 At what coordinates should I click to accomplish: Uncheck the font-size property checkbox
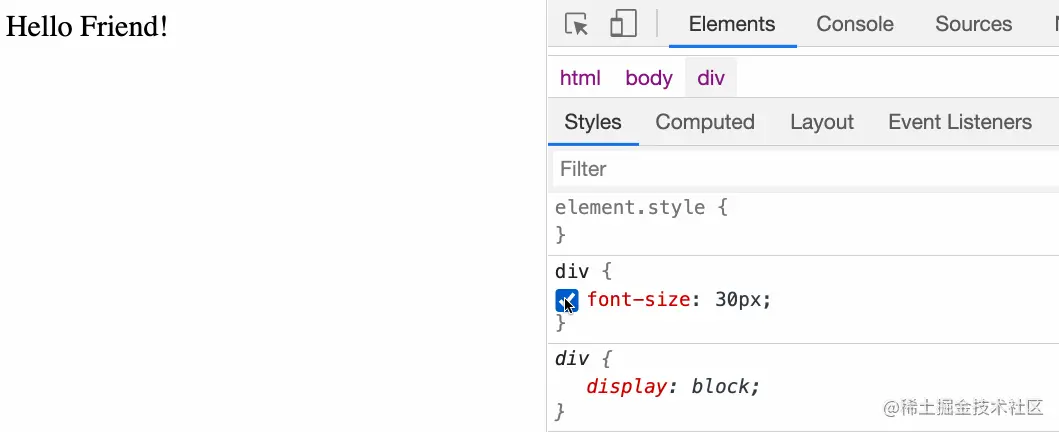coord(567,300)
